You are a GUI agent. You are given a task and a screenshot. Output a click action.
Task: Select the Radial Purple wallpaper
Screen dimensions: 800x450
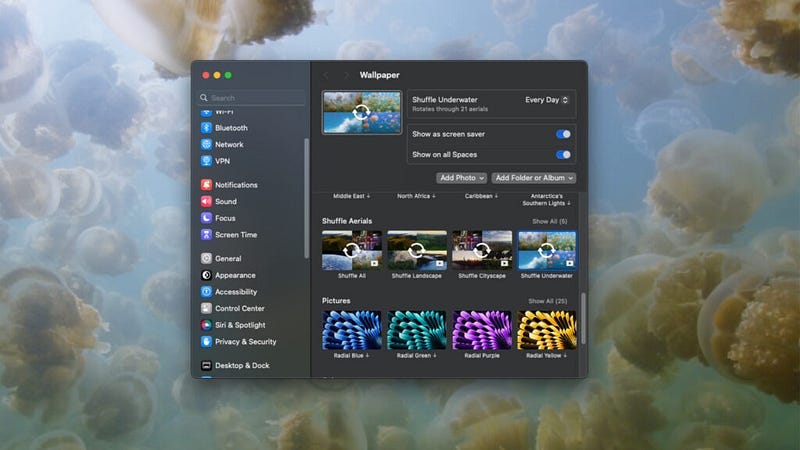(482, 330)
